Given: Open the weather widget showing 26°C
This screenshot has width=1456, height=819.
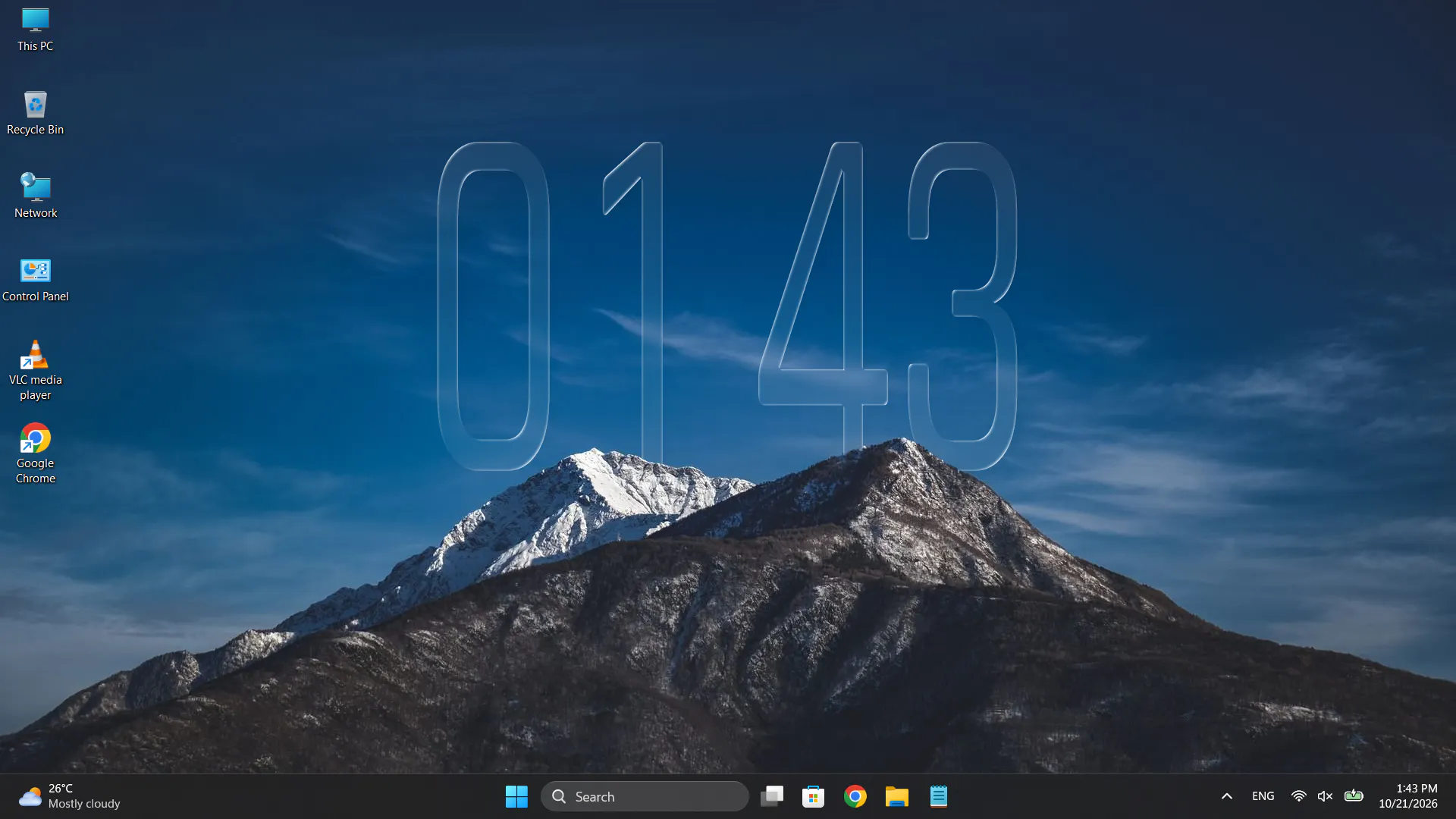Looking at the screenshot, I should pyautogui.click(x=70, y=796).
